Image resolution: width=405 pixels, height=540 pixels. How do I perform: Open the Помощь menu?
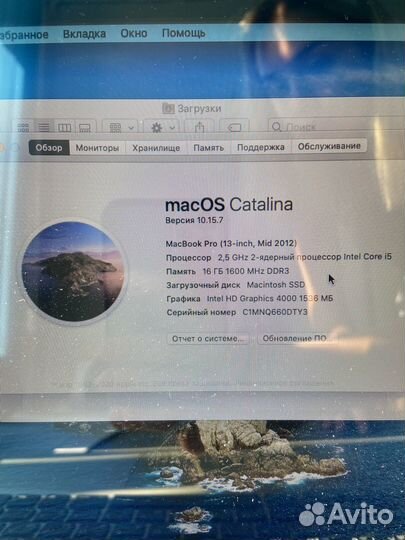point(184,33)
